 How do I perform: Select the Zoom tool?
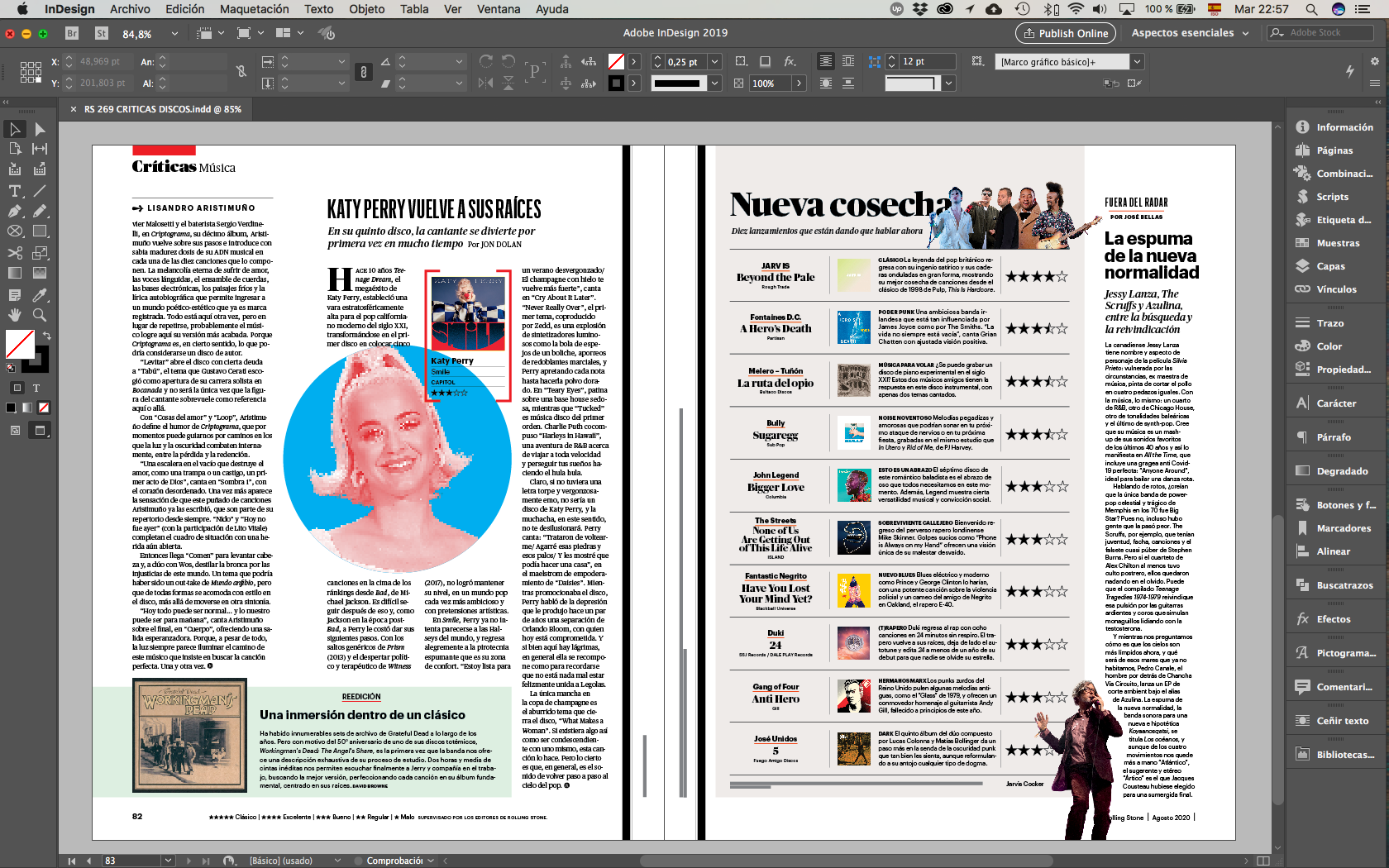[x=40, y=315]
